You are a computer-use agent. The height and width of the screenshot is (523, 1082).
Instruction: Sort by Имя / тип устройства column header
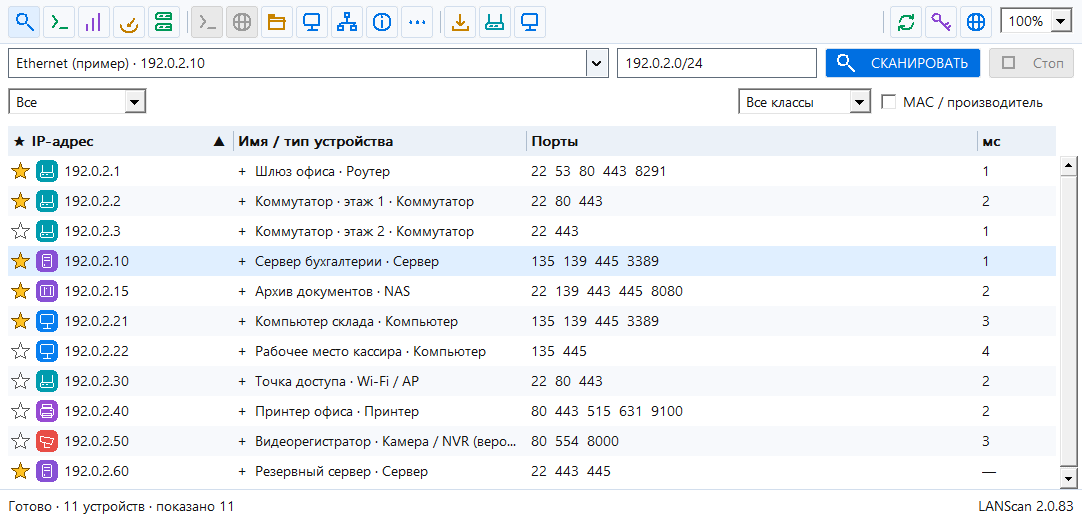pos(380,141)
